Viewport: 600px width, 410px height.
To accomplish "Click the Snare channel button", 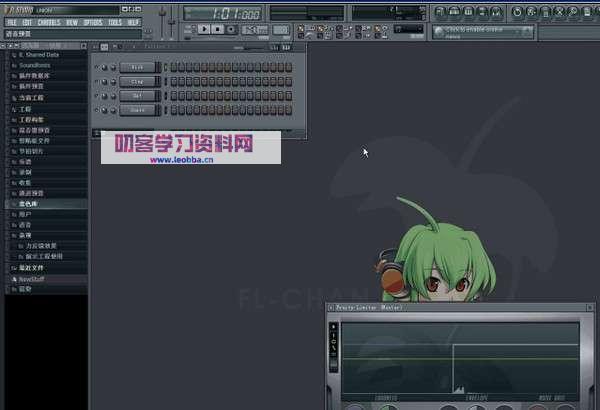I will [x=138, y=110].
